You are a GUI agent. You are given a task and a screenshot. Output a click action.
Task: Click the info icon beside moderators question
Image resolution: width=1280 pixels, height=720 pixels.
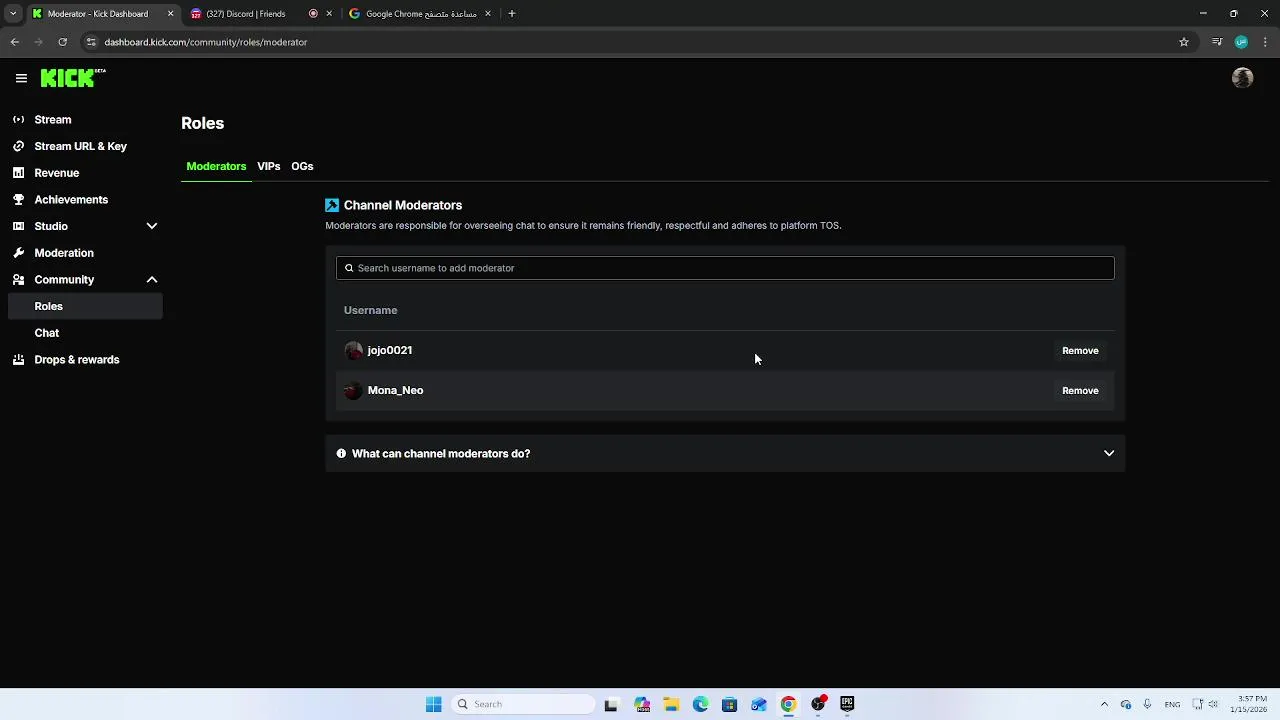[341, 453]
